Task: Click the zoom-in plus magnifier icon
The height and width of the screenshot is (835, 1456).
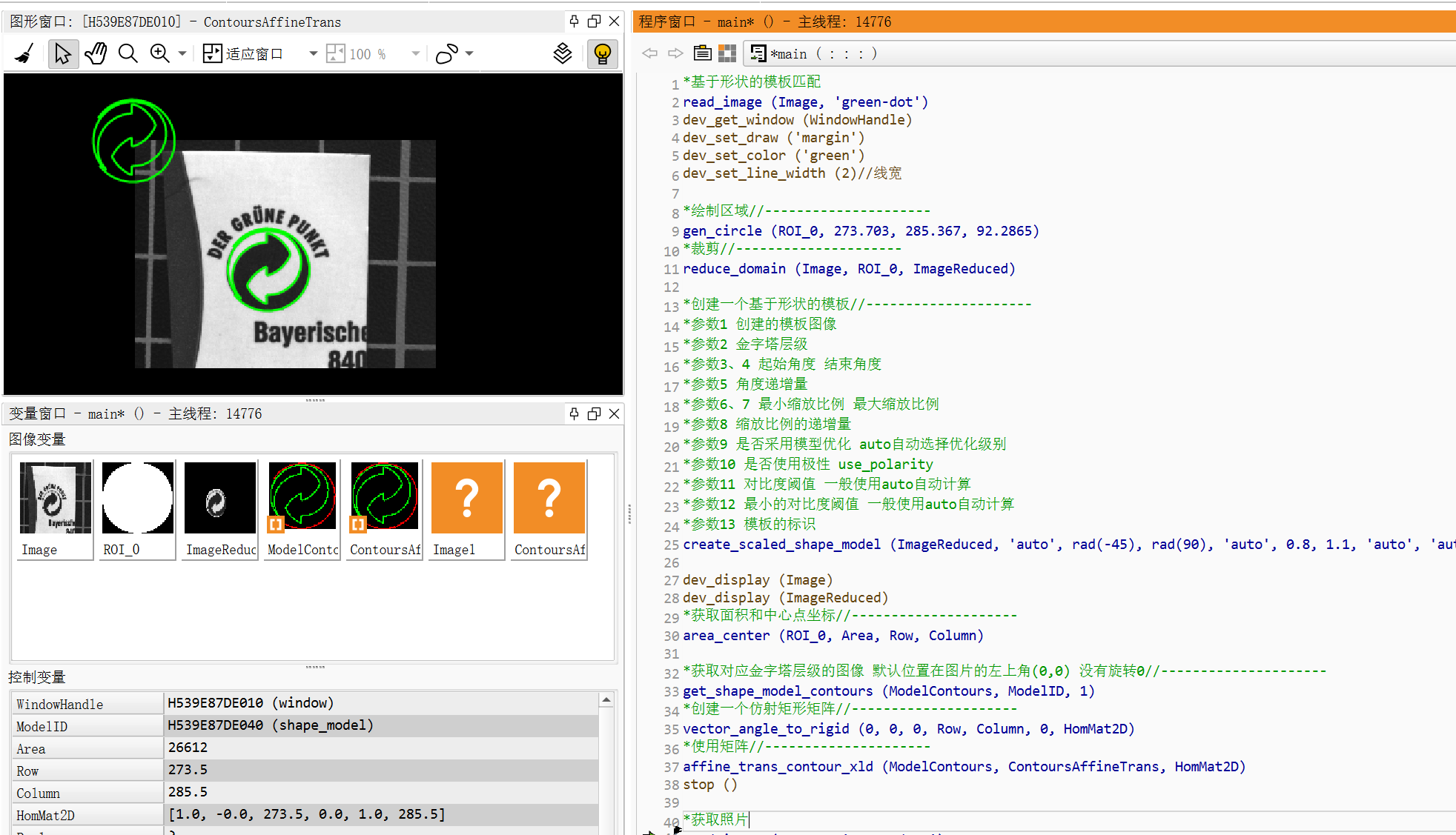Action: pyautogui.click(x=159, y=53)
